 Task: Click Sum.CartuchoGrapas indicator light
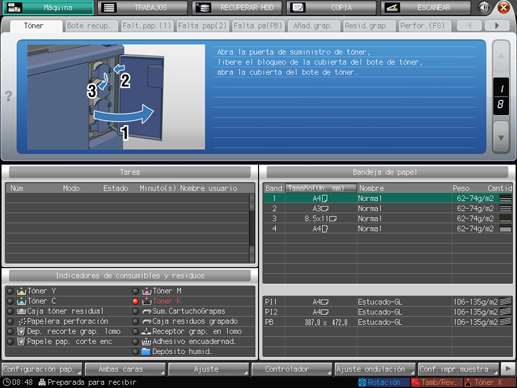(x=135, y=311)
